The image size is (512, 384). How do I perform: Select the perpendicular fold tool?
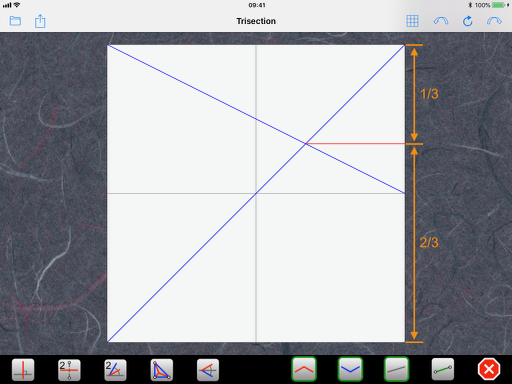point(23,370)
